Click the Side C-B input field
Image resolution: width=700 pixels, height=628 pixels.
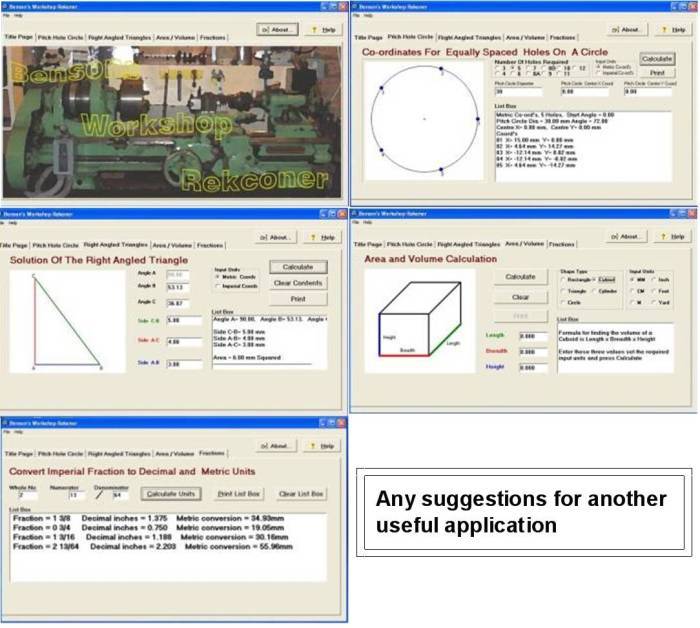pos(181,320)
